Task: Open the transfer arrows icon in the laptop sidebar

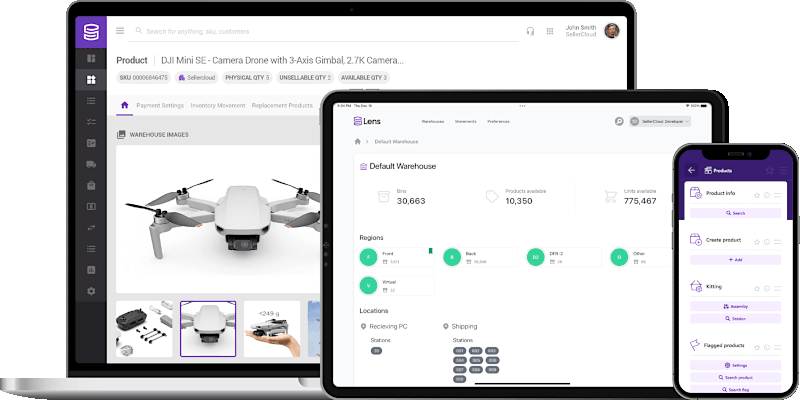Action: coord(91,228)
